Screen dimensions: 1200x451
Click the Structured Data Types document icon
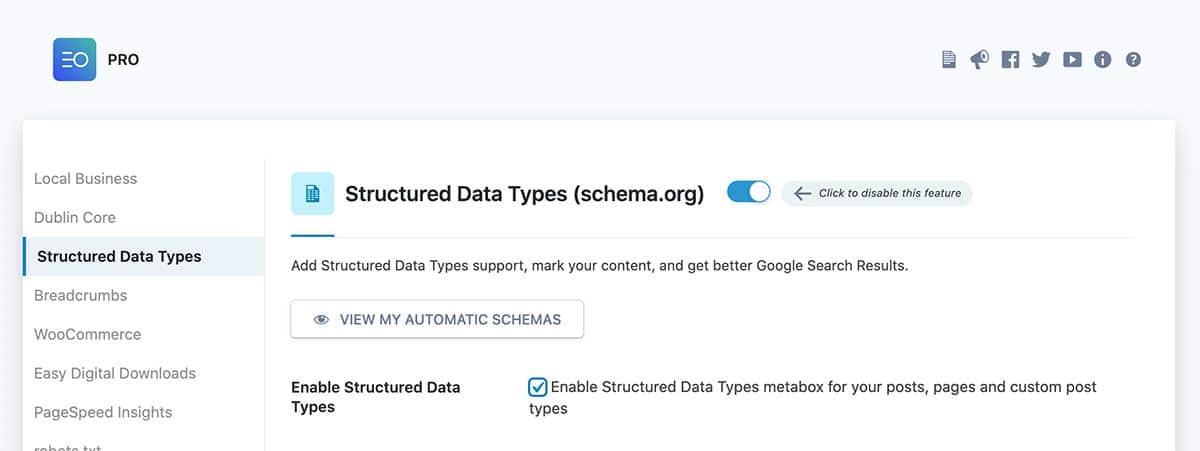(312, 194)
